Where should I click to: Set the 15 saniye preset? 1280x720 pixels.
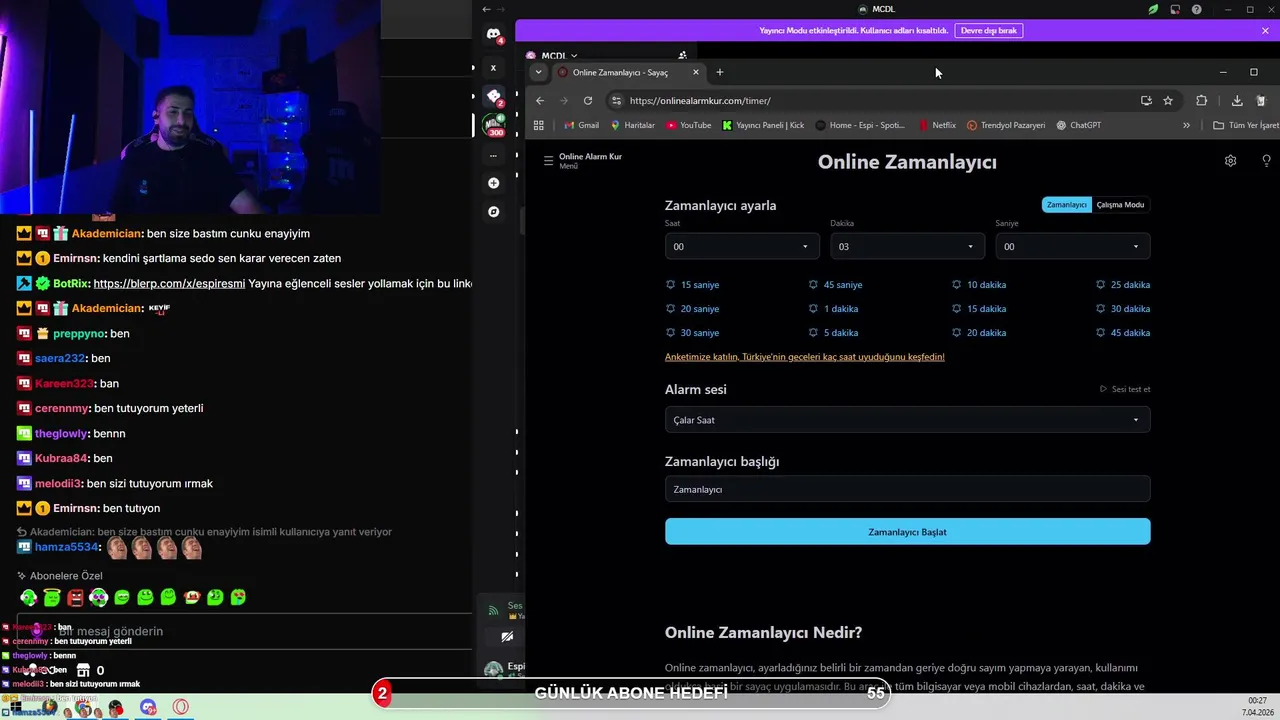coord(692,285)
